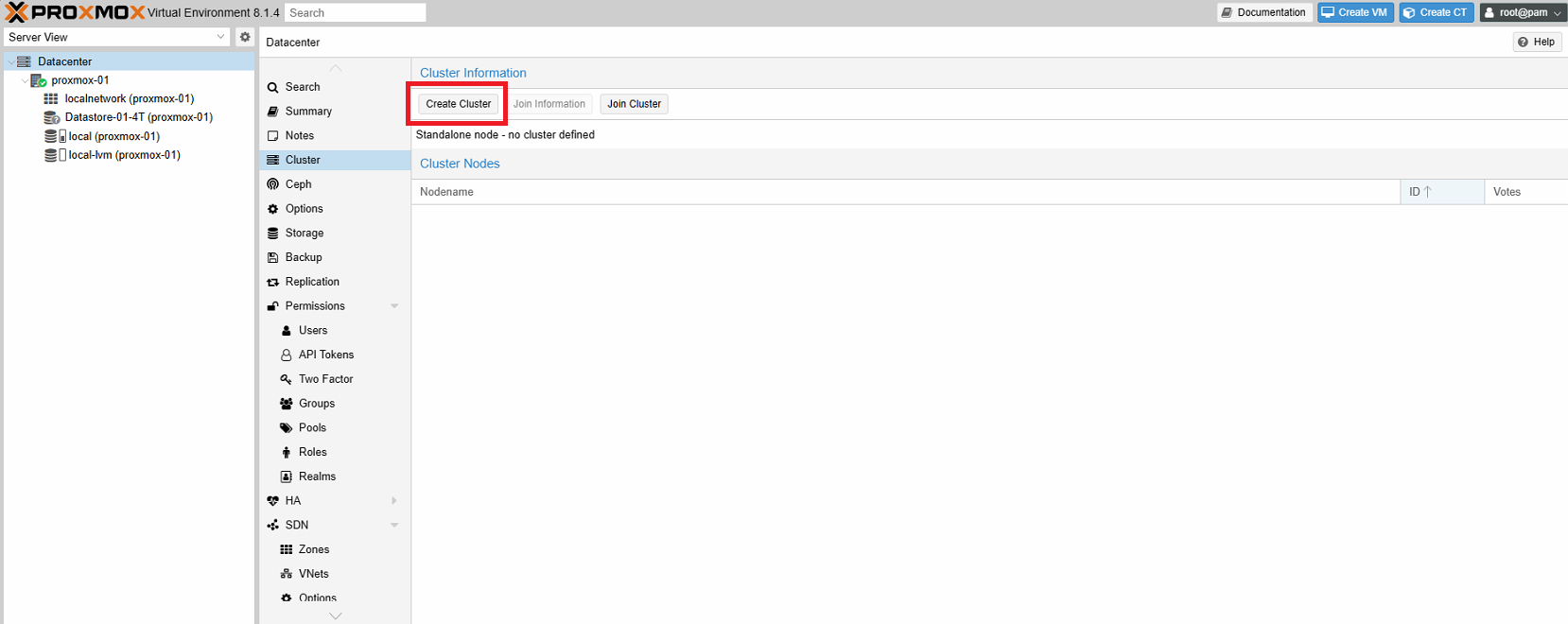This screenshot has height=624, width=1568.
Task: Collapse the SDN submenu arrow
Action: pyautogui.click(x=394, y=526)
